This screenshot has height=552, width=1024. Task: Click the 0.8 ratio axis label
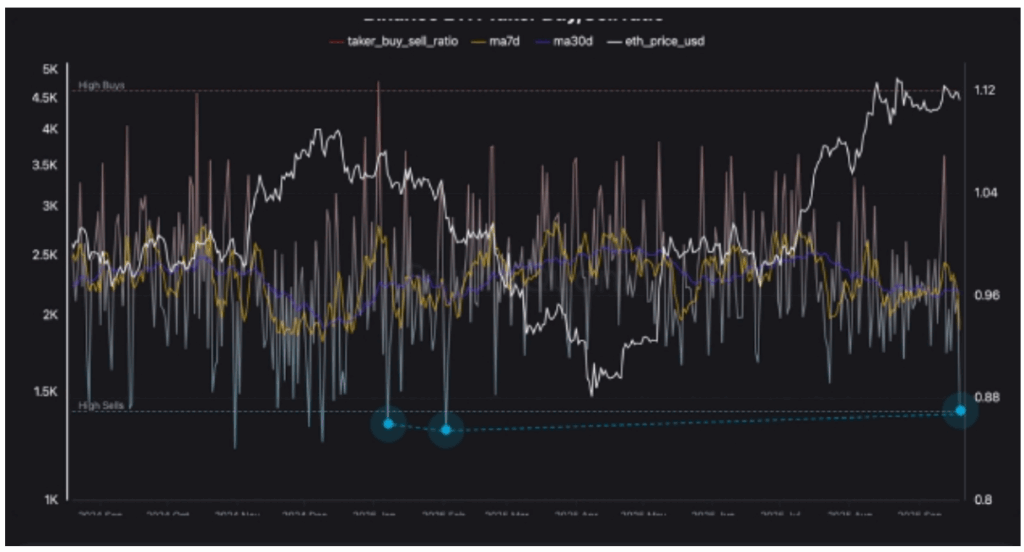point(983,500)
